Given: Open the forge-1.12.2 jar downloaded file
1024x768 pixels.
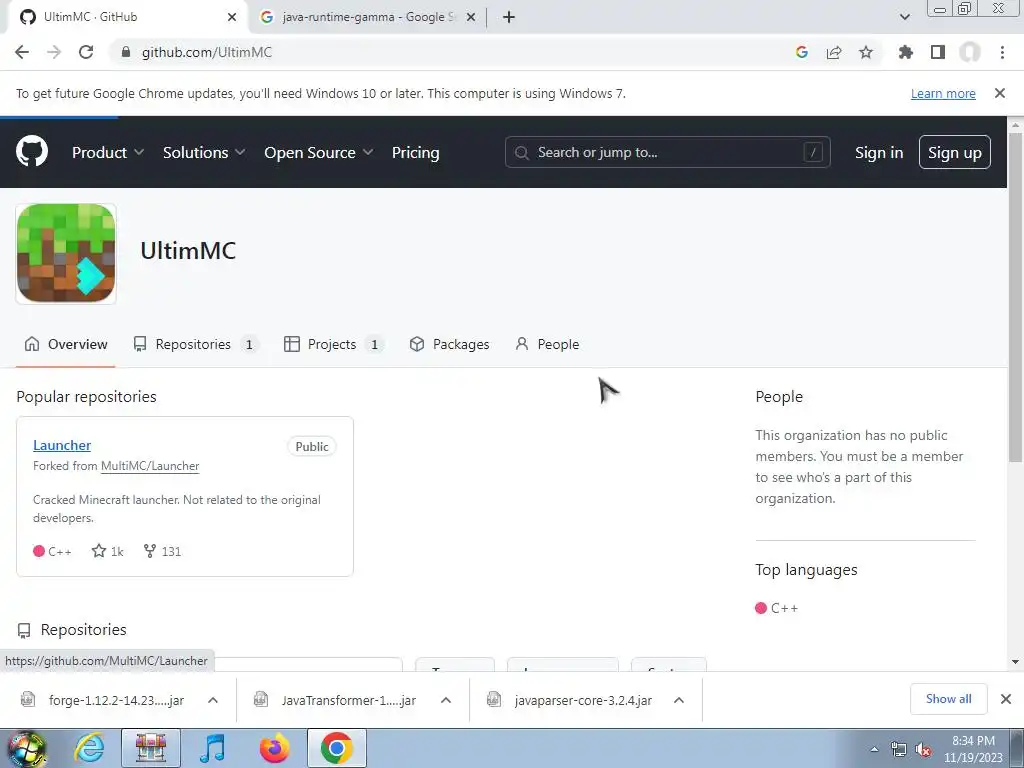Looking at the screenshot, I should pyautogui.click(x=116, y=700).
